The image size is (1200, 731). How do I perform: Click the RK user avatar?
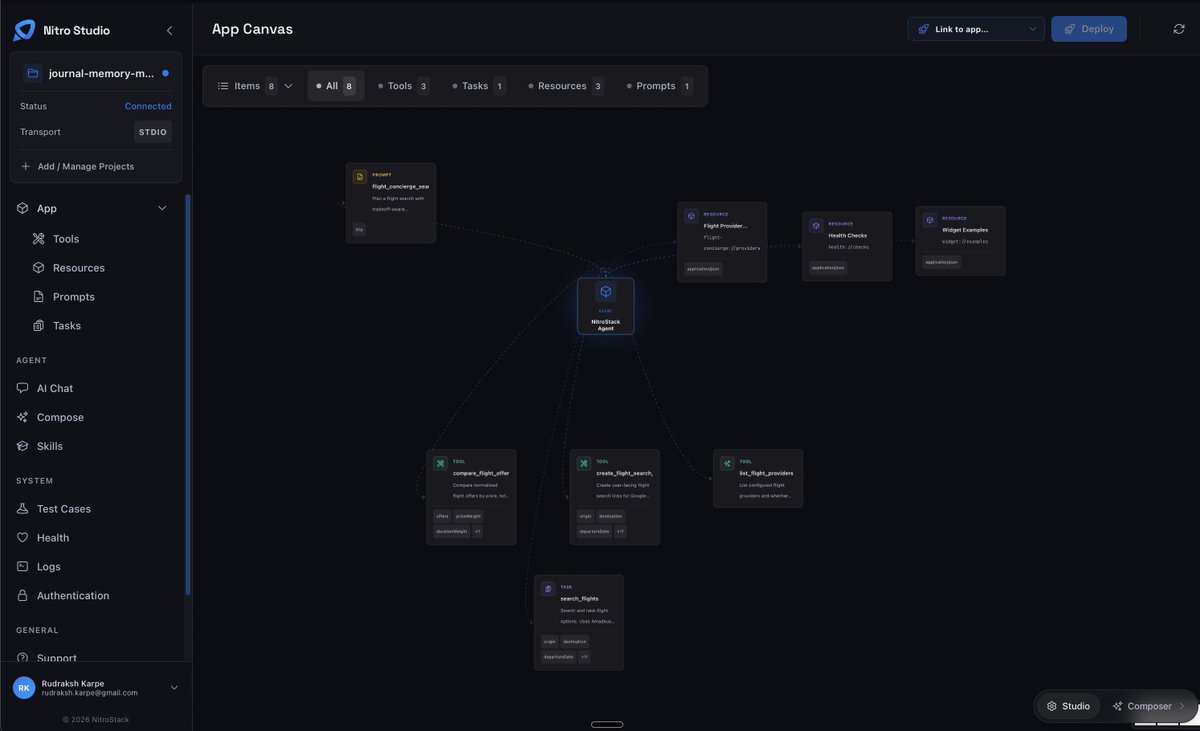click(24, 688)
